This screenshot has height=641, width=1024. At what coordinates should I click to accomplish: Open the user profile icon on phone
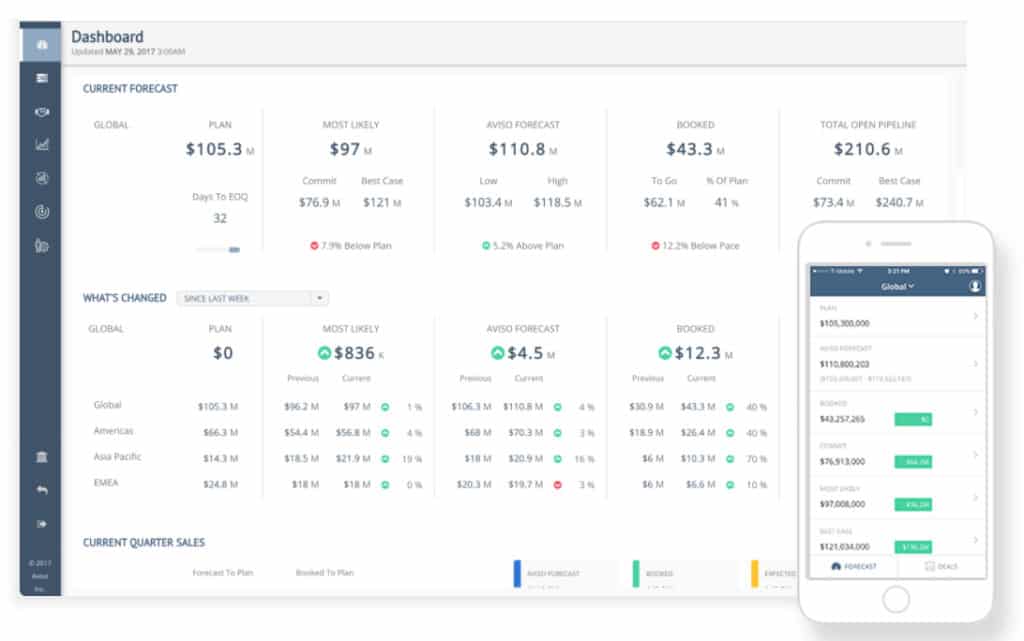coord(975,286)
